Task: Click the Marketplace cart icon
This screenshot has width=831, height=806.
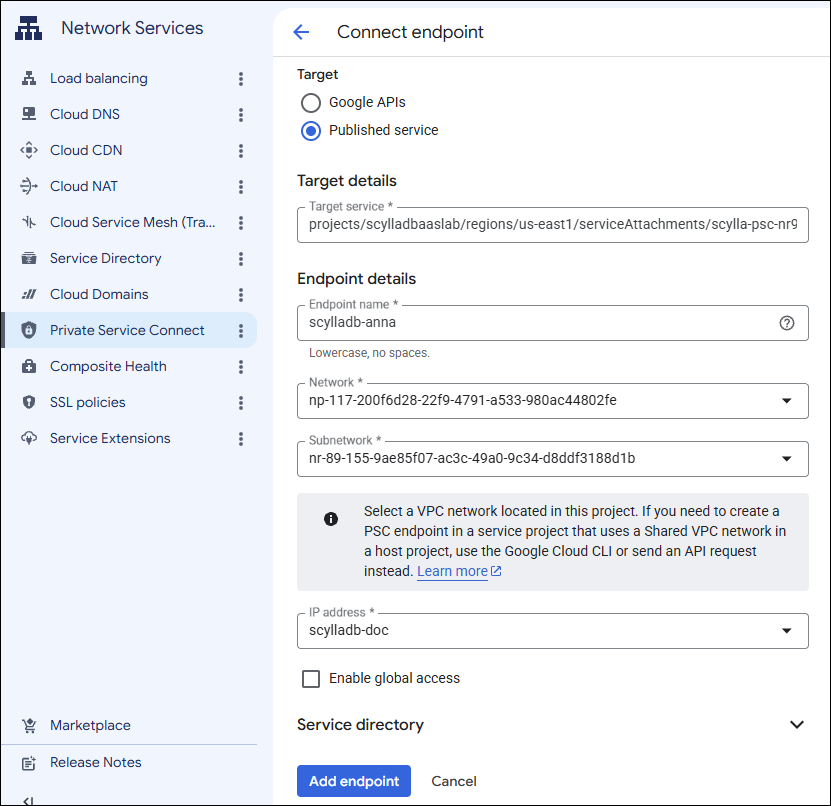Action: click(x=29, y=725)
